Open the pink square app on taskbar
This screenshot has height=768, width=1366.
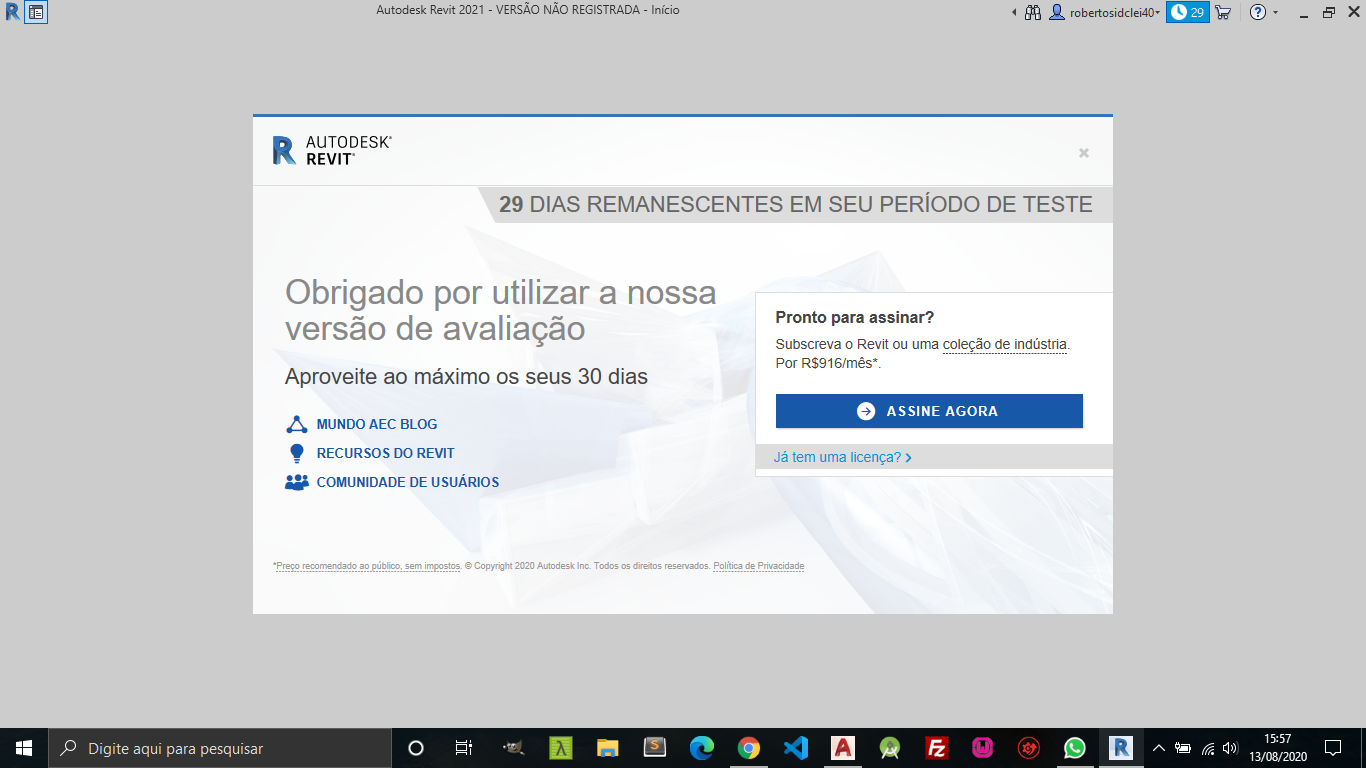tap(983, 748)
